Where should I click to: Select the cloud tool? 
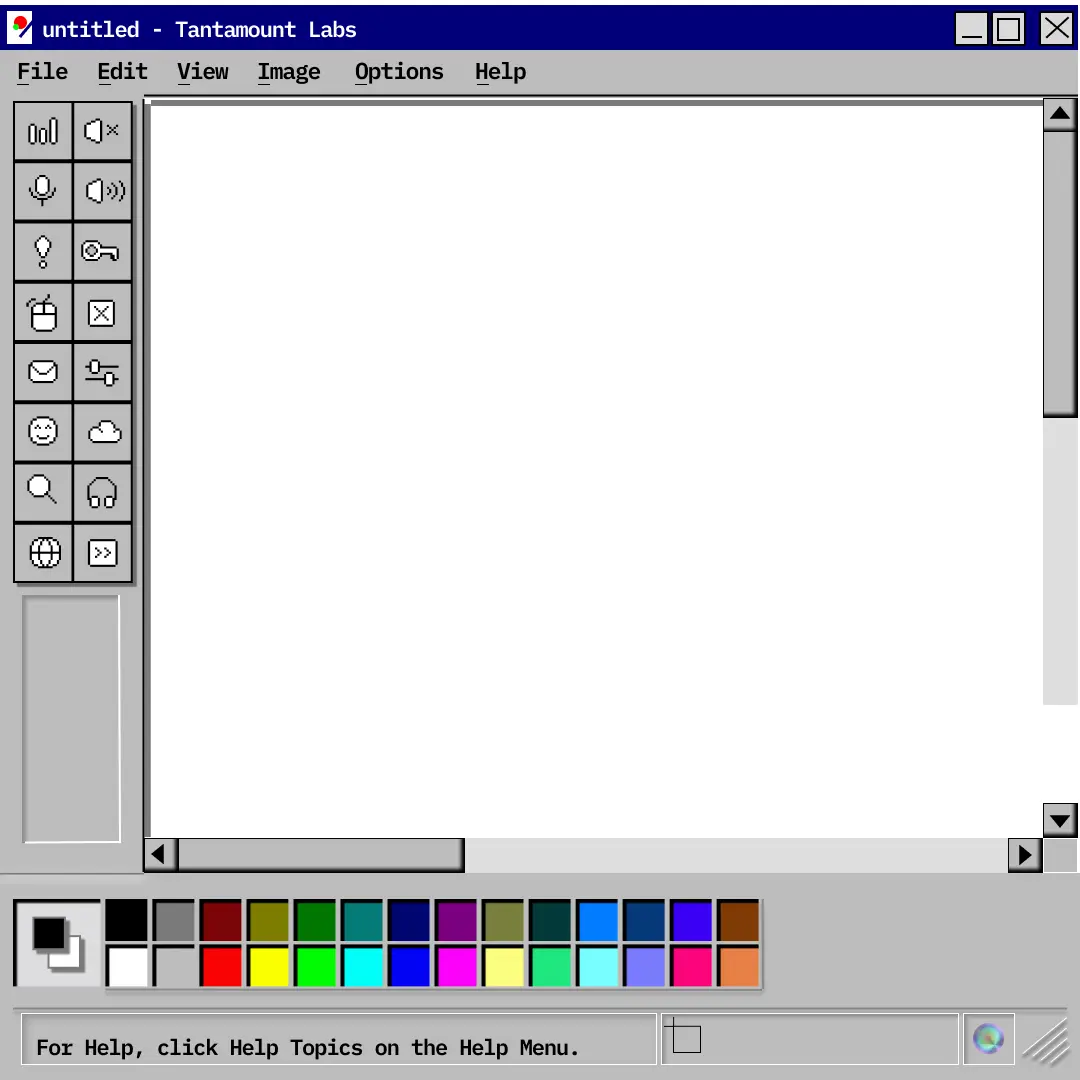click(x=102, y=432)
